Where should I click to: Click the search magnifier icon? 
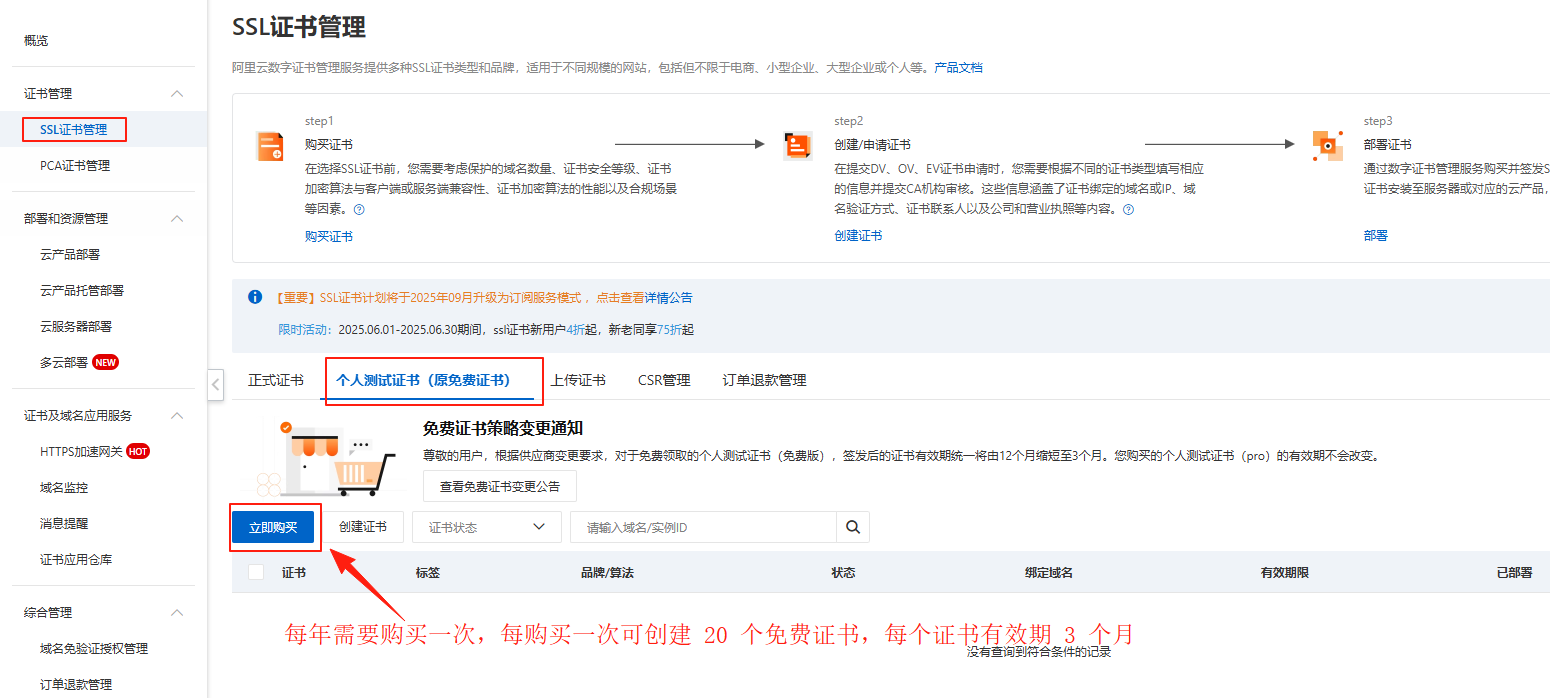click(853, 527)
